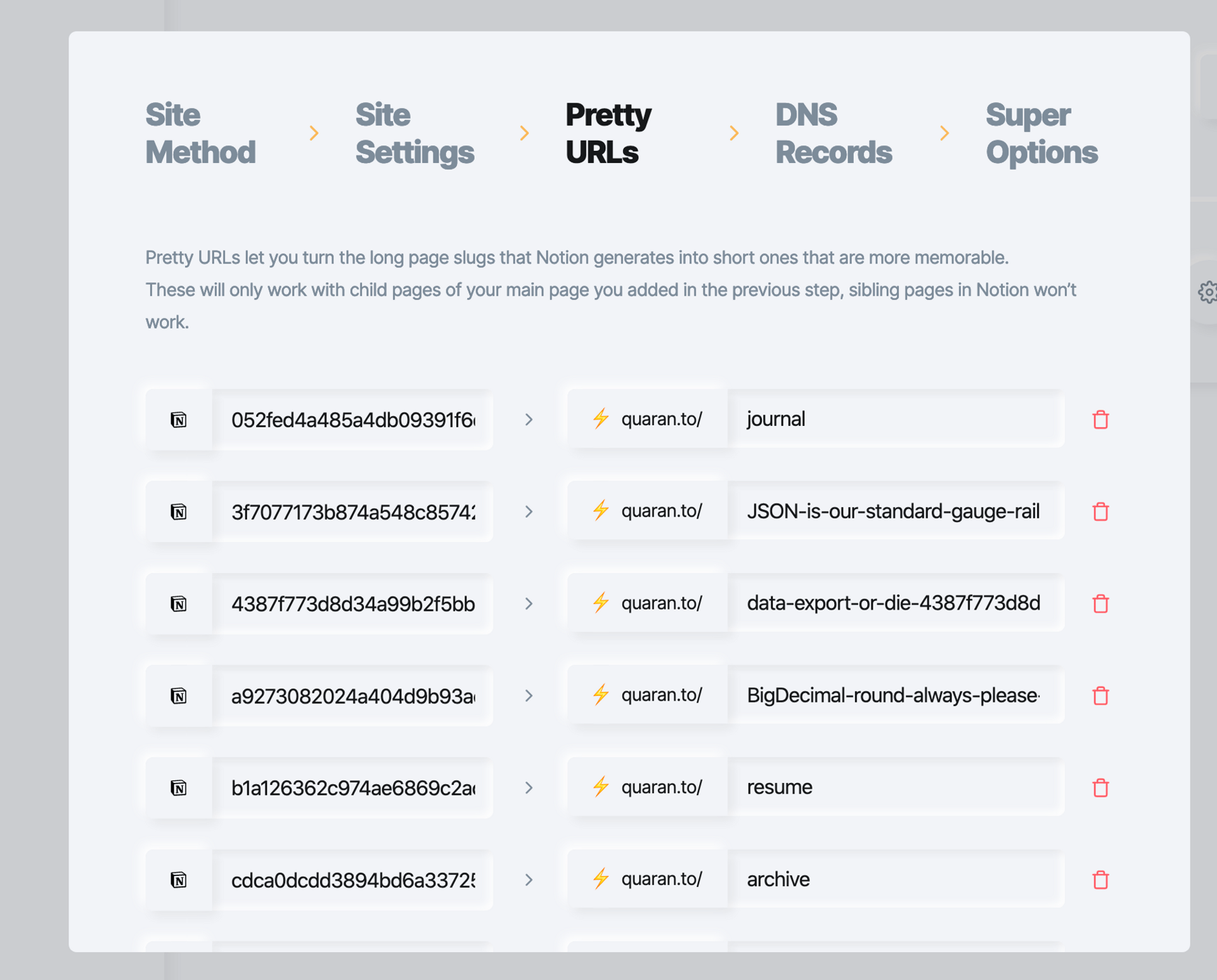The image size is (1217, 980).
Task: Click Notion icon beside b1a126362c974ae6869c2a slug
Action: [179, 787]
